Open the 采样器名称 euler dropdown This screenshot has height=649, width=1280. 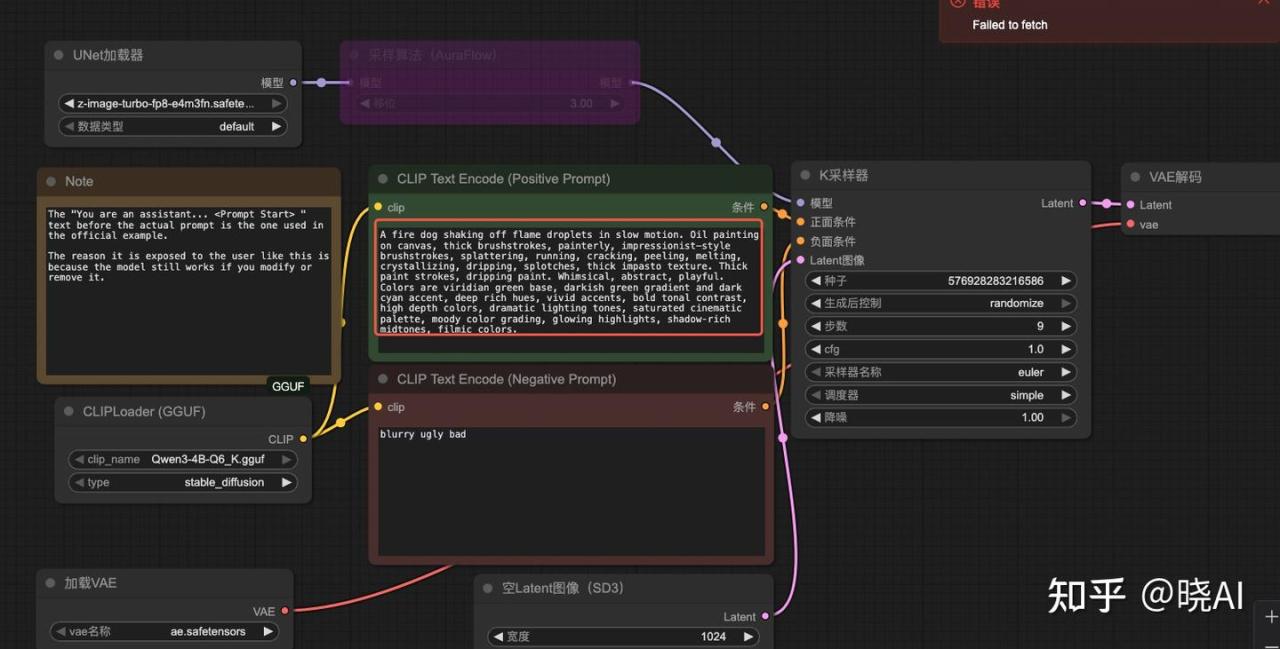click(940, 372)
